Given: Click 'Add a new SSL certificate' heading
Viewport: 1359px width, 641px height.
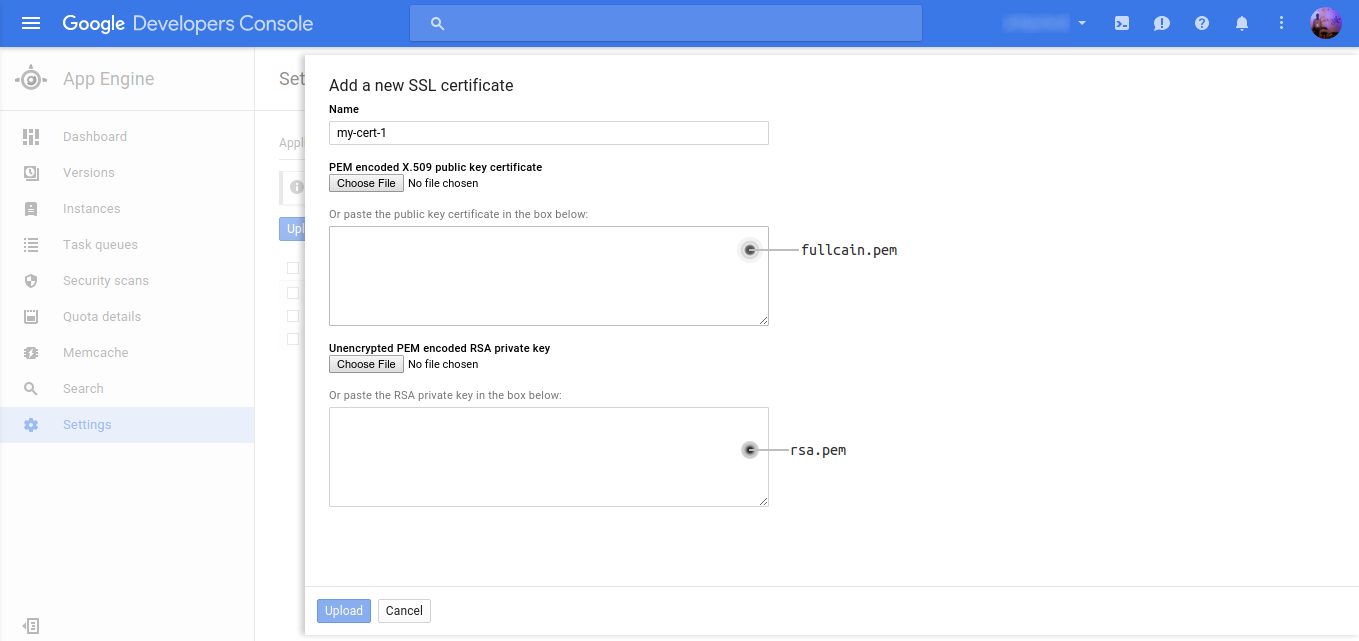Looking at the screenshot, I should point(421,86).
